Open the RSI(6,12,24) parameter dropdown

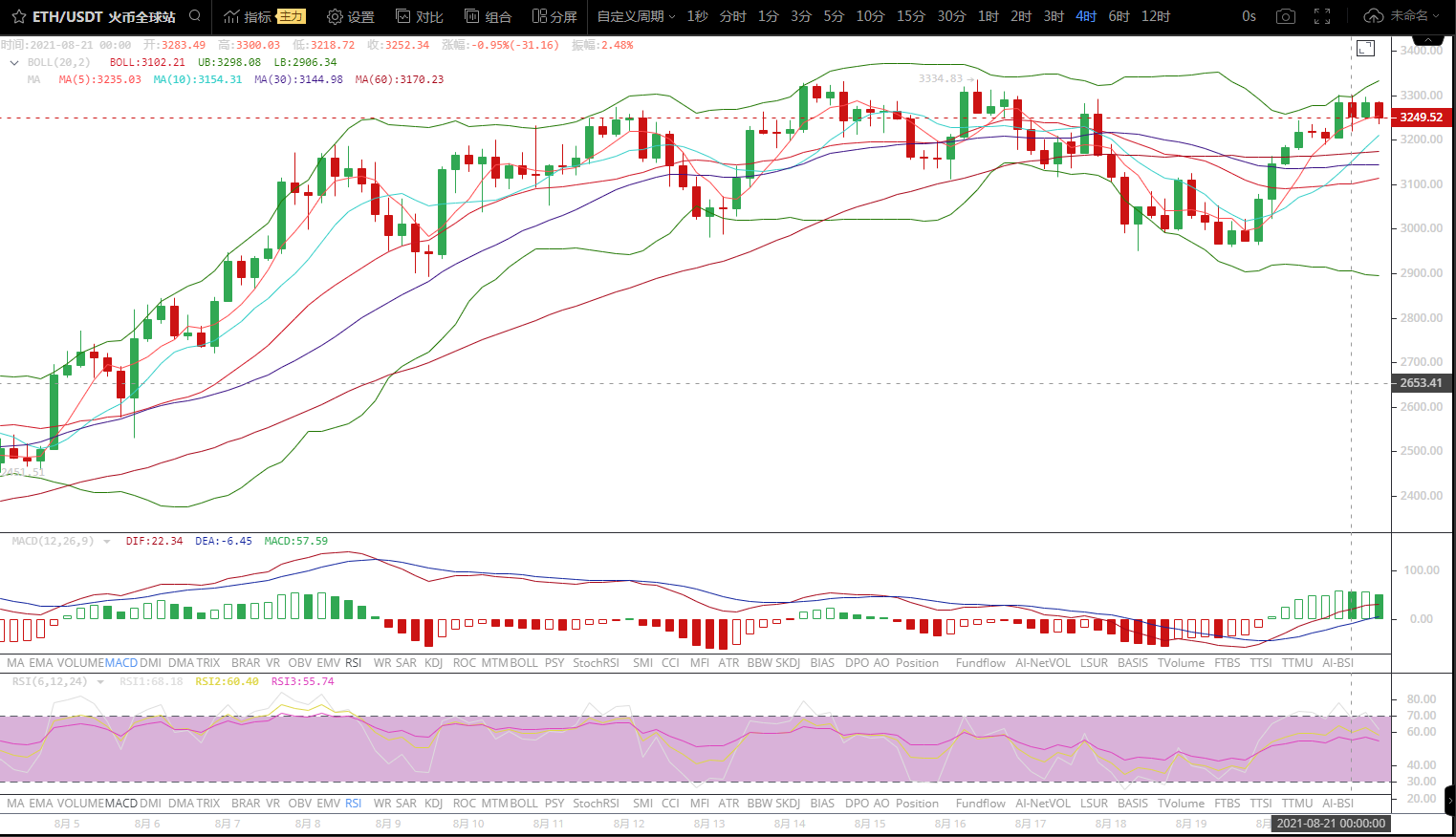(100, 682)
